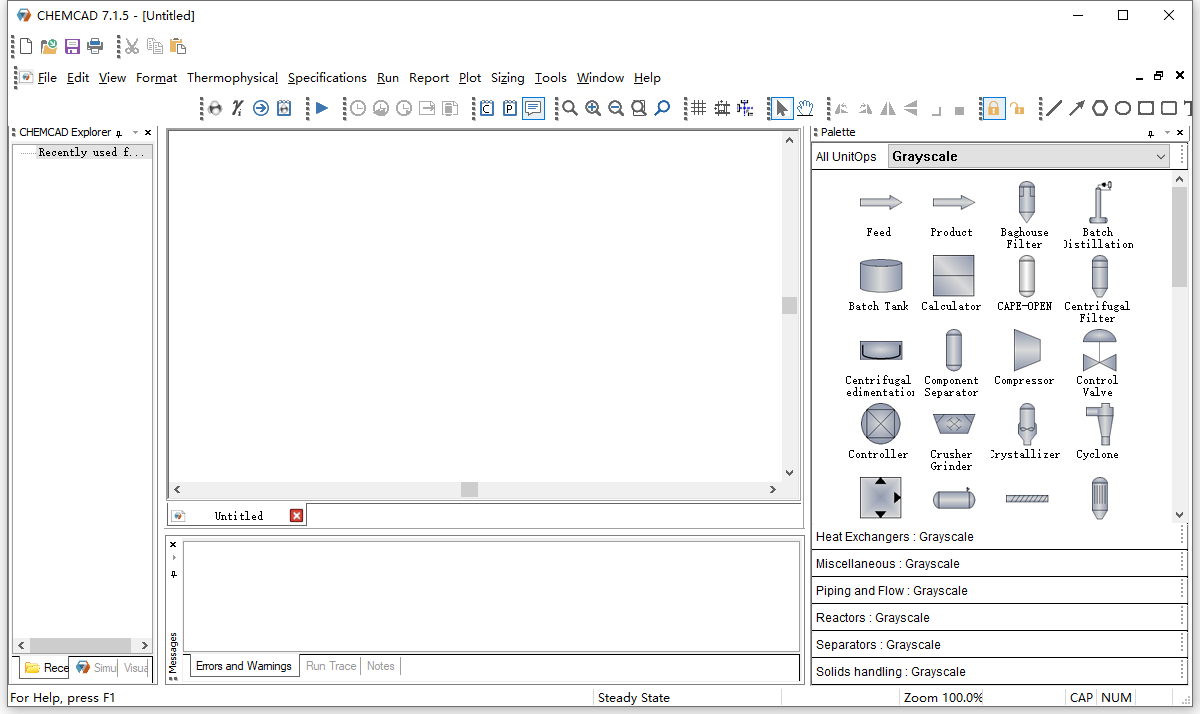Pin the Palette pane with pushpin
Screen dimensions: 1200x714
pos(1150,133)
